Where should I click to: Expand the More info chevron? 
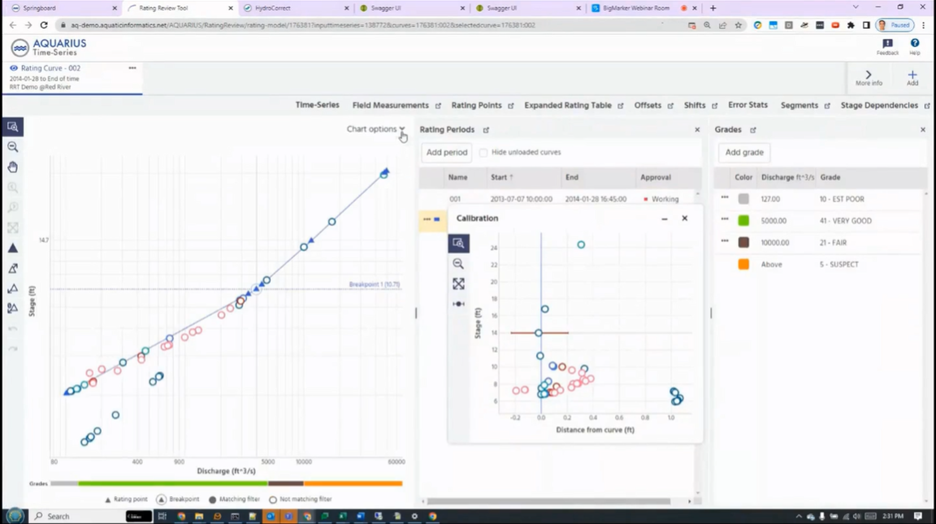869,75
